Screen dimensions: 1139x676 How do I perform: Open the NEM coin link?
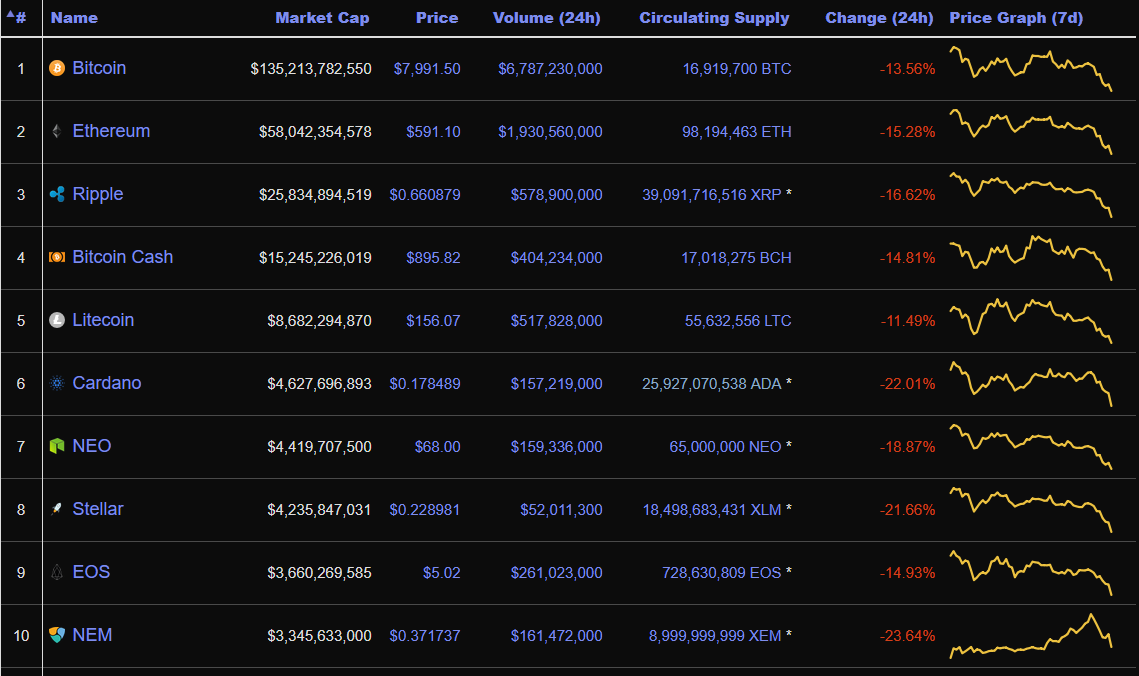pos(92,635)
